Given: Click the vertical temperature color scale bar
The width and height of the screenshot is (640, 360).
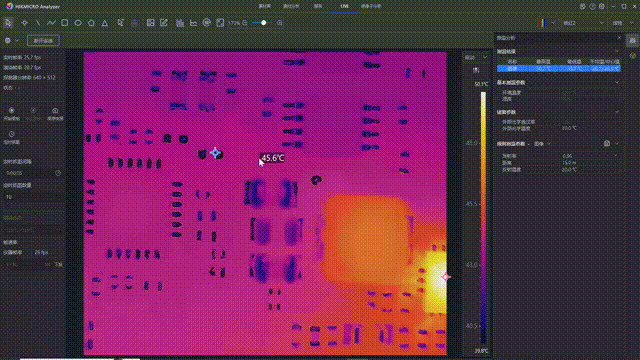Looking at the screenshot, I should 483,217.
